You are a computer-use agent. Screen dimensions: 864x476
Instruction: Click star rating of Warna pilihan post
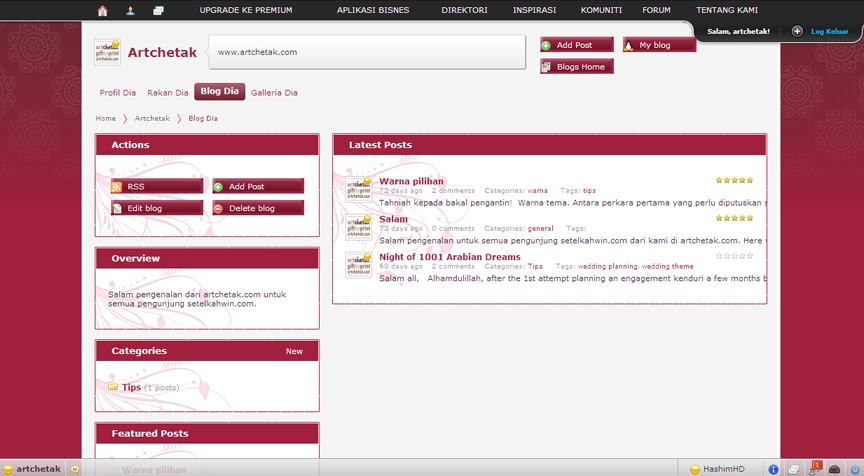tap(734, 180)
